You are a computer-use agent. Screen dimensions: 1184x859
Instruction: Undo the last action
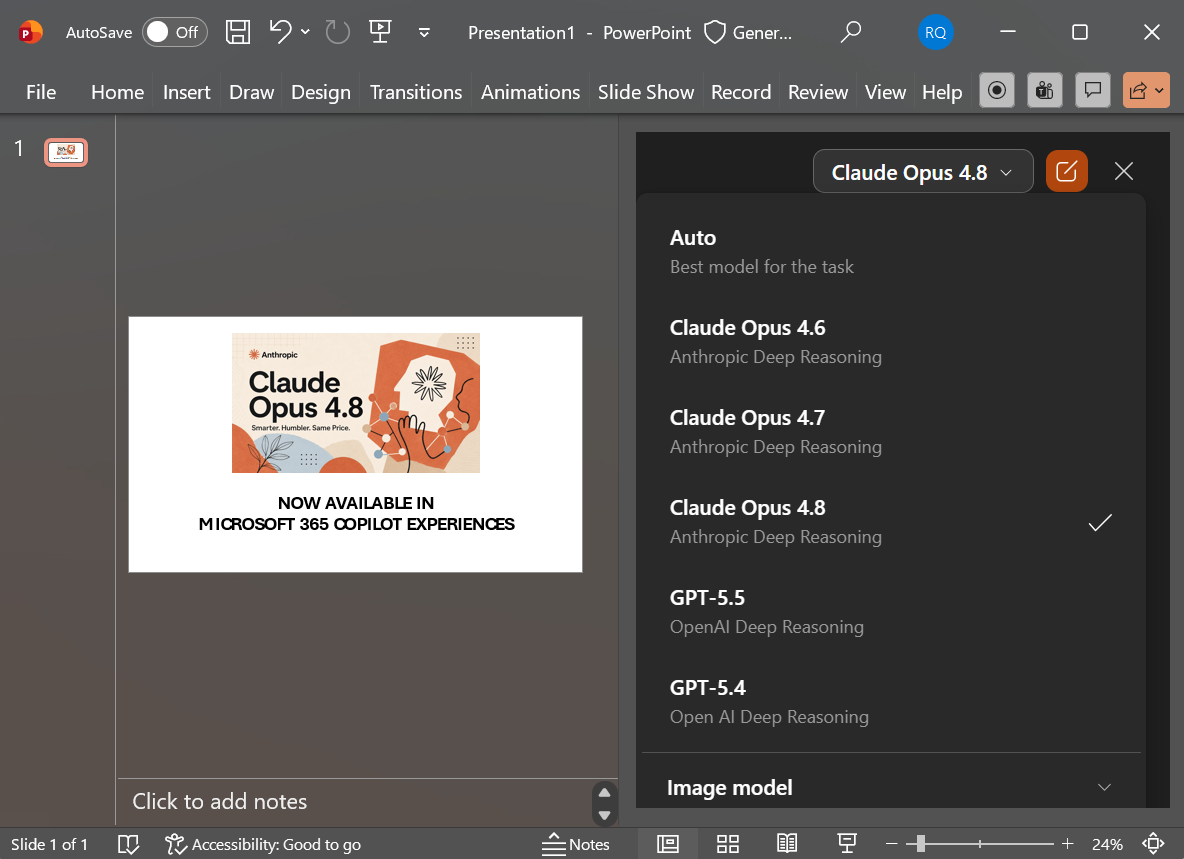[x=280, y=32]
